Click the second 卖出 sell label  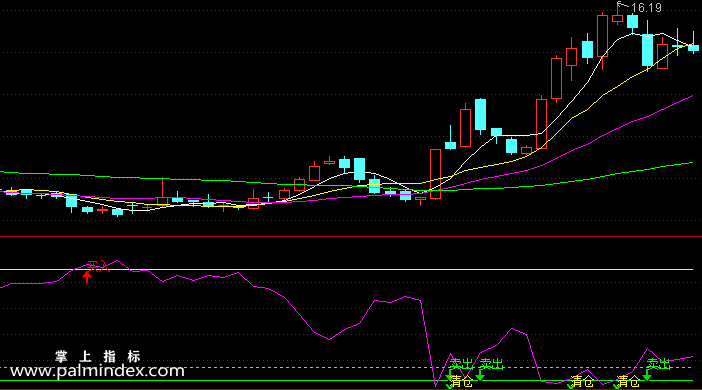(x=491, y=364)
